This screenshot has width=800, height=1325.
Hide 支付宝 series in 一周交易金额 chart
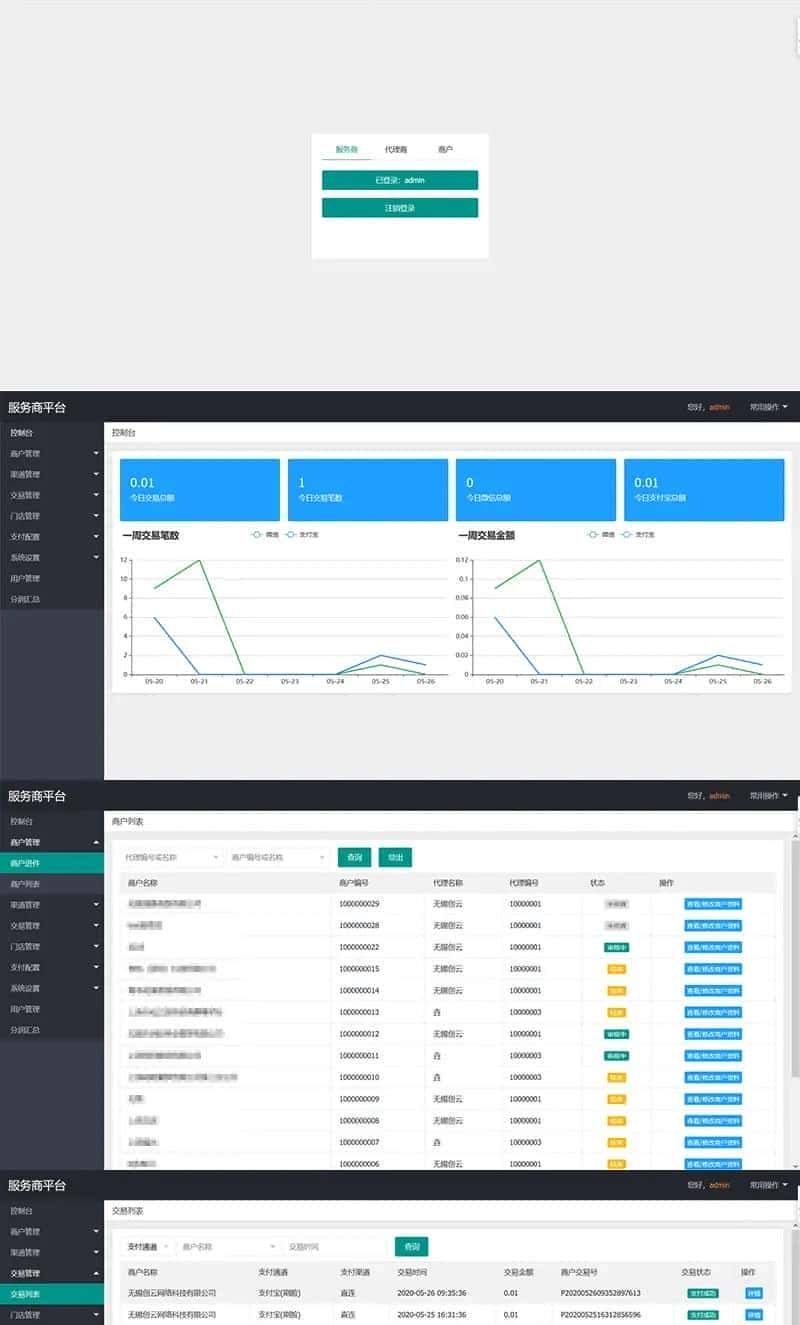click(x=638, y=535)
